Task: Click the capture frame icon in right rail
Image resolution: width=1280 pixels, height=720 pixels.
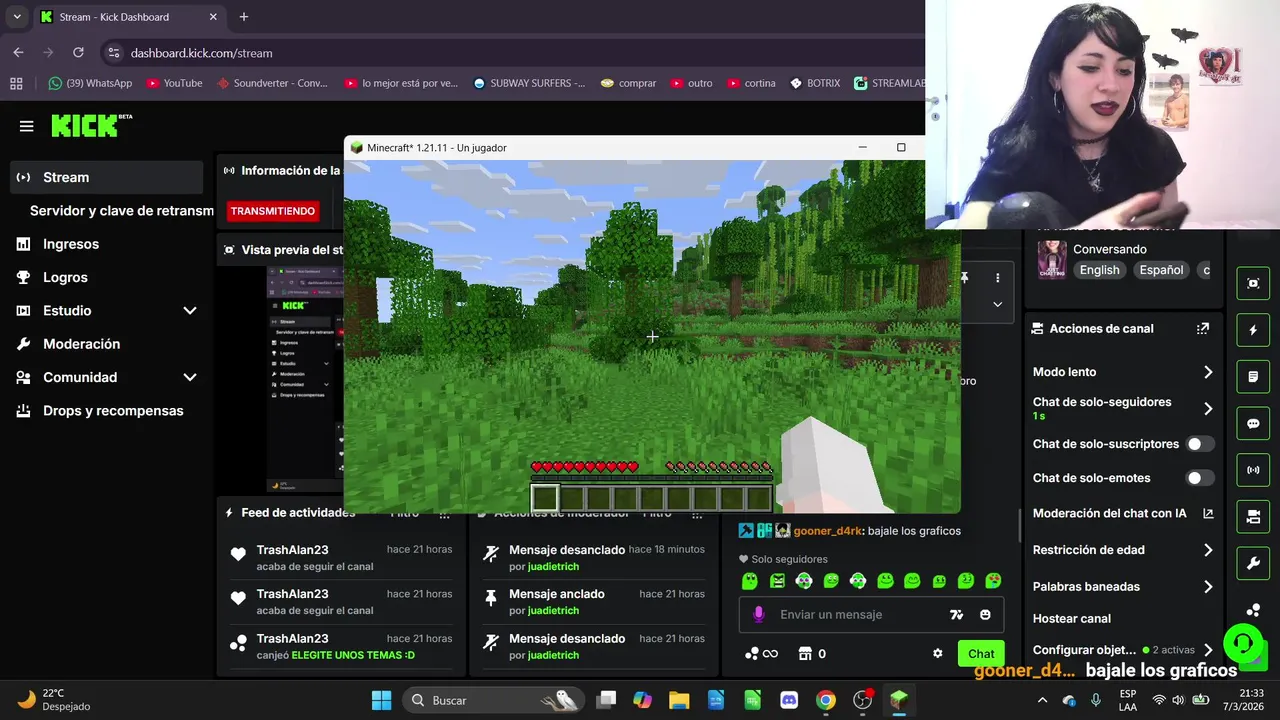Action: [x=1253, y=283]
